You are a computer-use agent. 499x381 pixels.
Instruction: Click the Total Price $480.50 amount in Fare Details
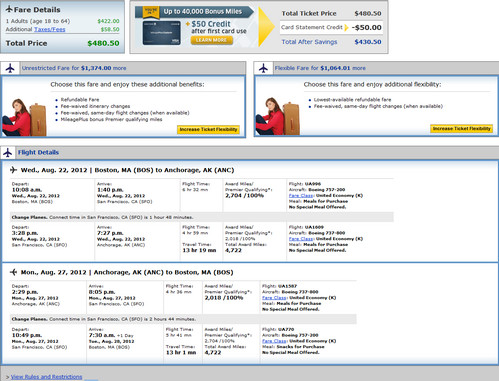[x=103, y=43]
